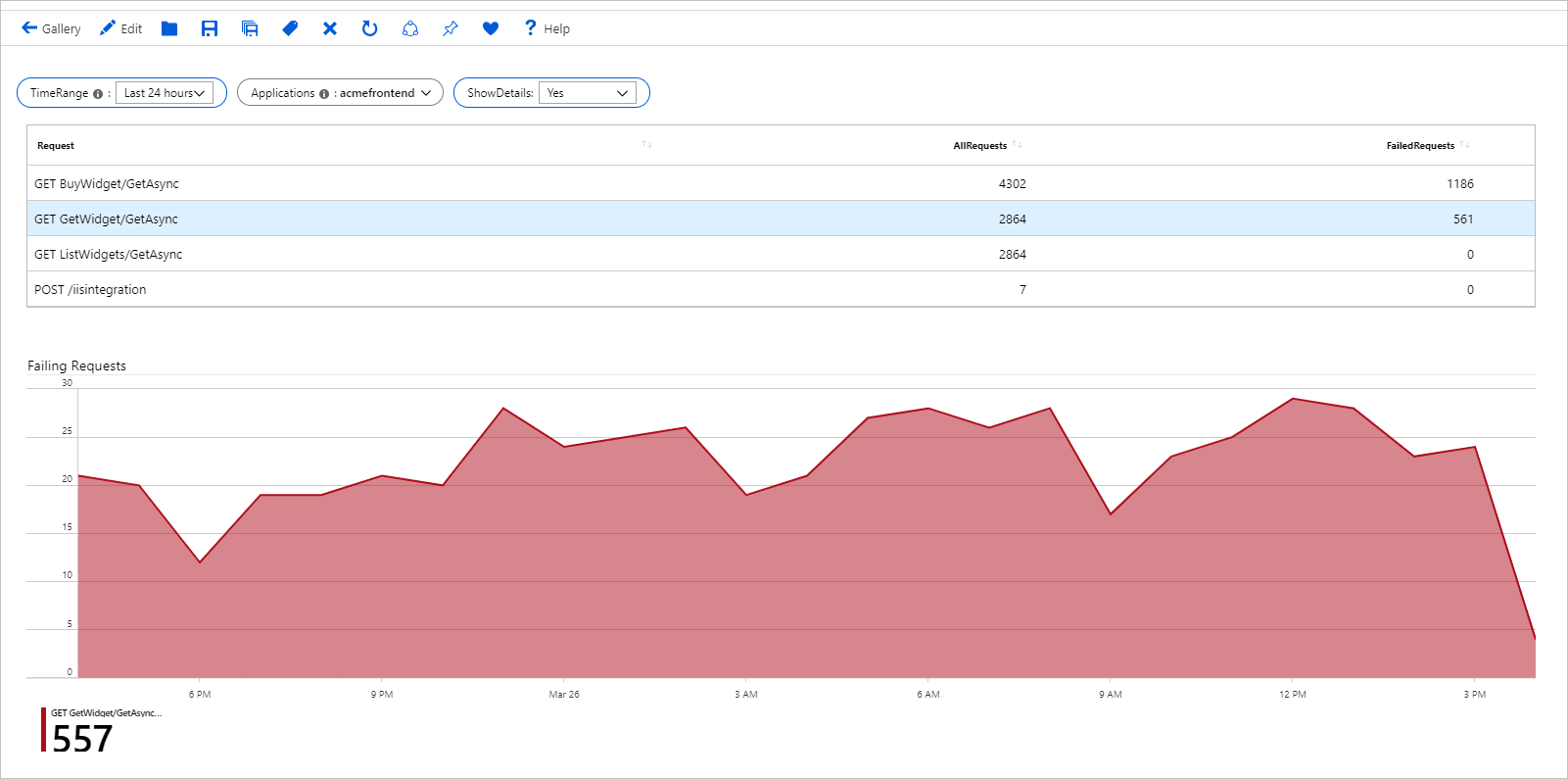
Task: Click FailedRequests value 0 in the ListWidgets row
Action: [1470, 255]
